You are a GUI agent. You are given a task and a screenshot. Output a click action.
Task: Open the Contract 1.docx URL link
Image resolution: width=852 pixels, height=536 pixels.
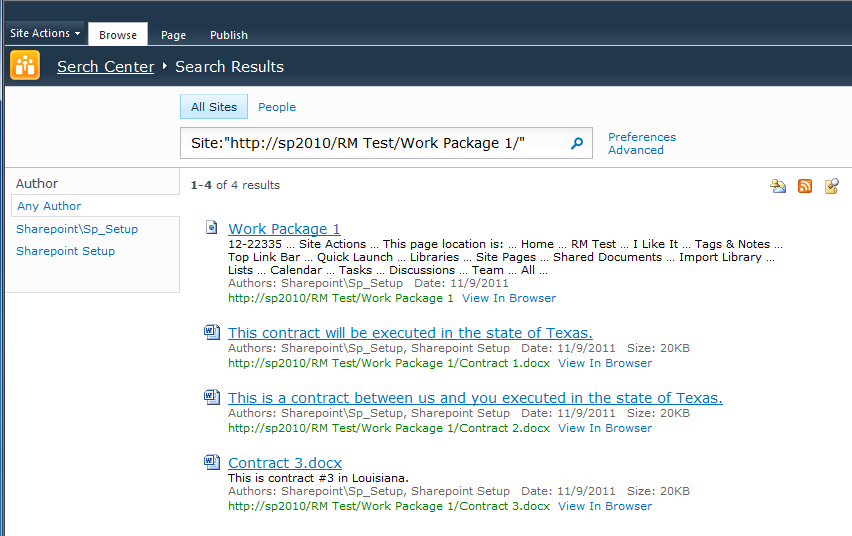tap(389, 363)
